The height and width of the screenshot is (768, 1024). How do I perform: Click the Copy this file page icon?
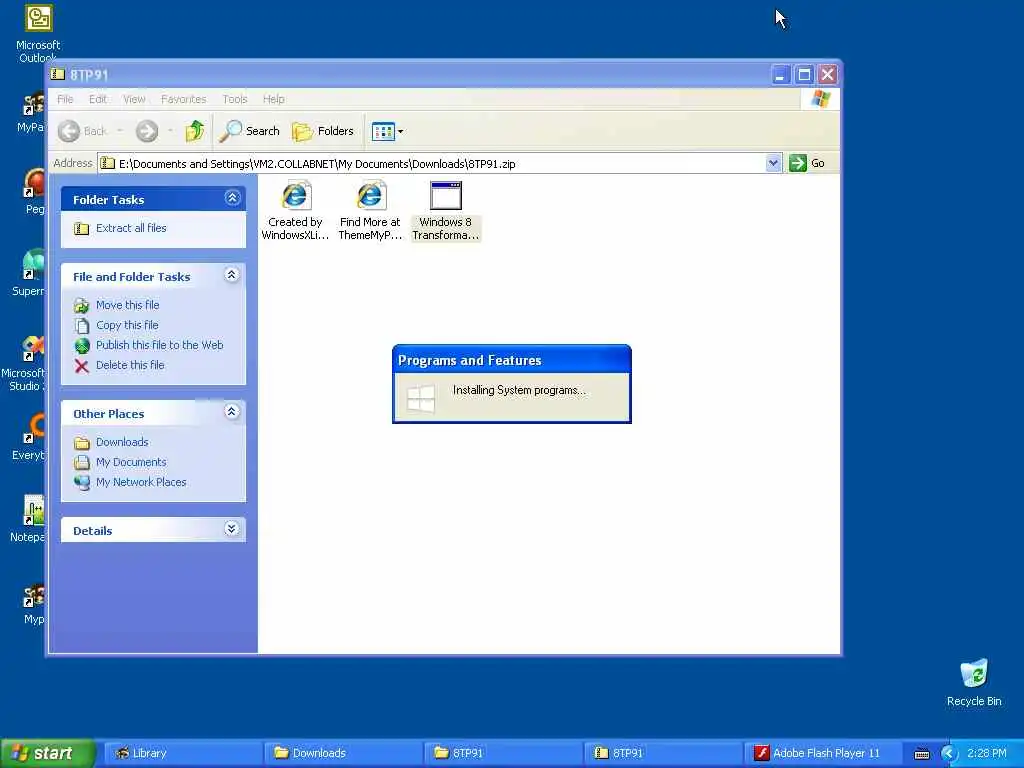[82, 326]
